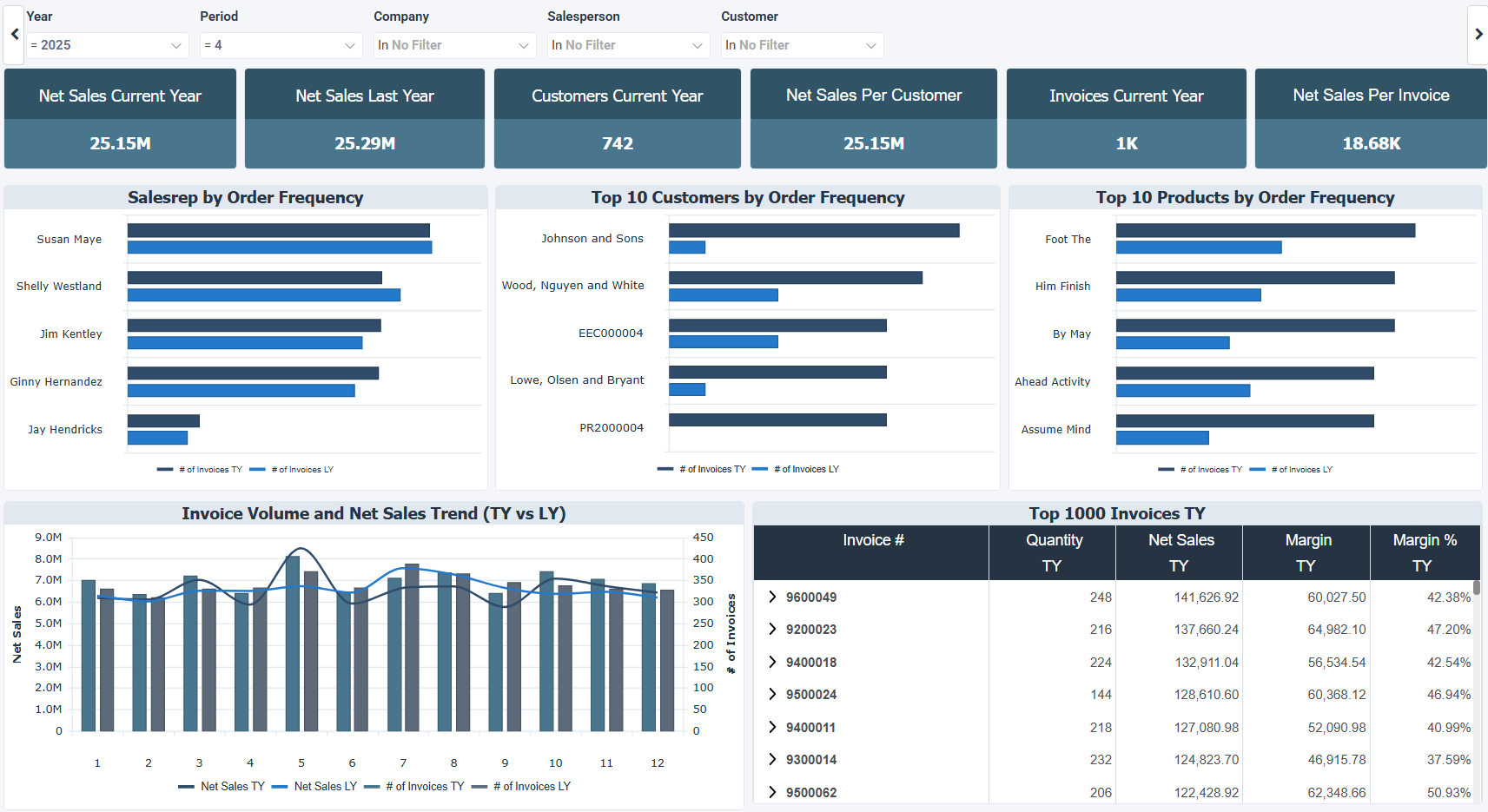Select the Invoices Current Year card
1488x812 pixels.
coord(1127,119)
